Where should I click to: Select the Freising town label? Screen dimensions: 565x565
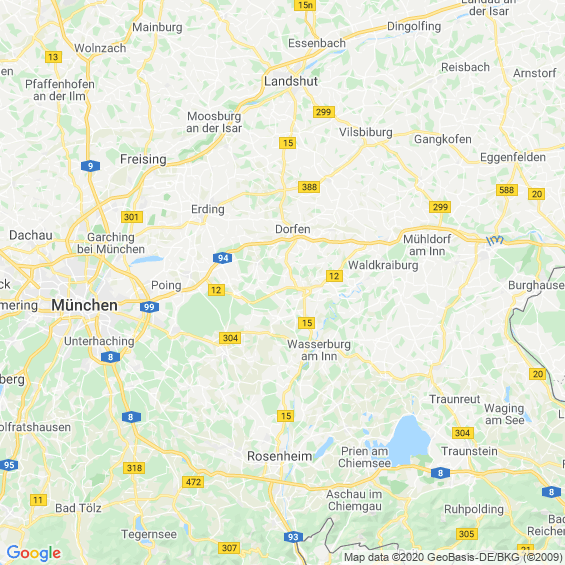143,159
